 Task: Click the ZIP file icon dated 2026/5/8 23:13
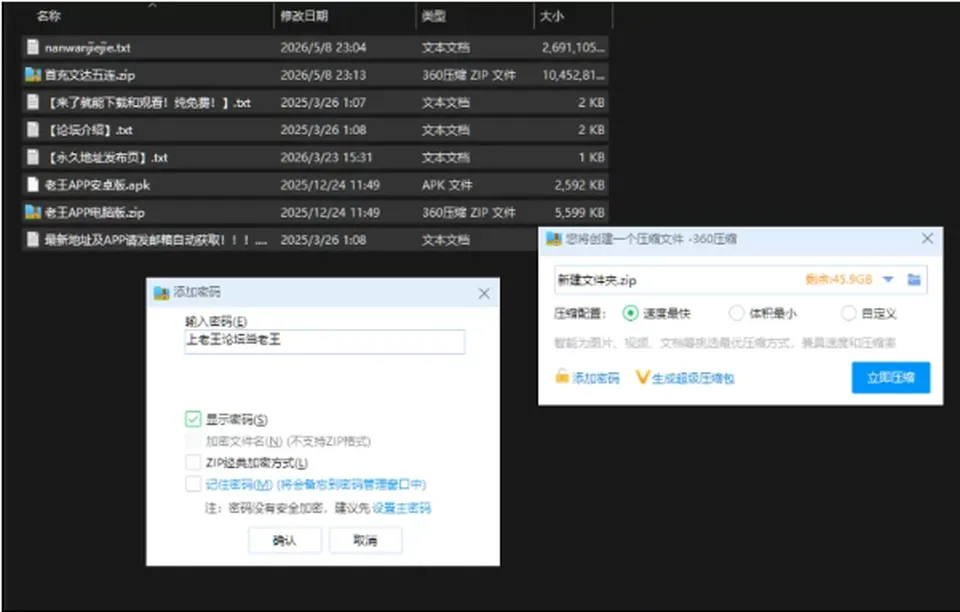(x=33, y=75)
